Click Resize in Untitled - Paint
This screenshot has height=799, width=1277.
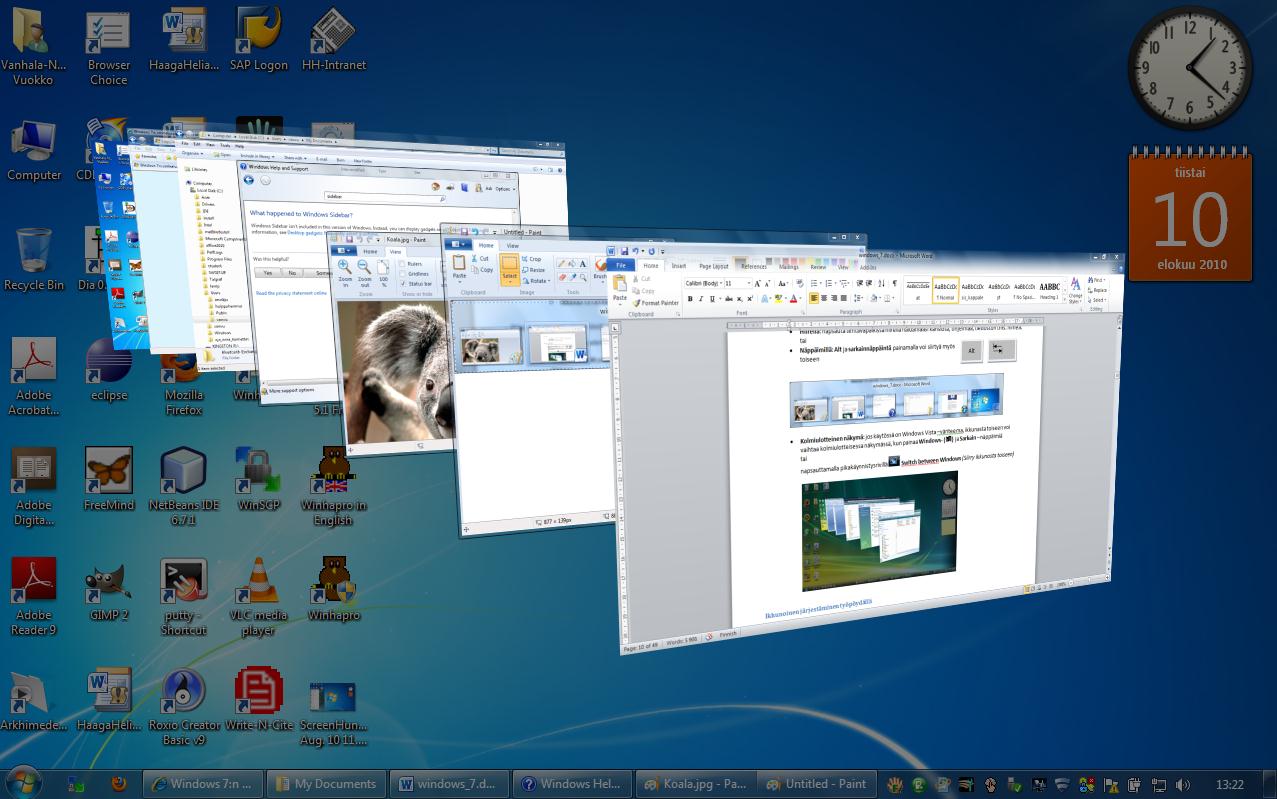pyautogui.click(x=532, y=270)
